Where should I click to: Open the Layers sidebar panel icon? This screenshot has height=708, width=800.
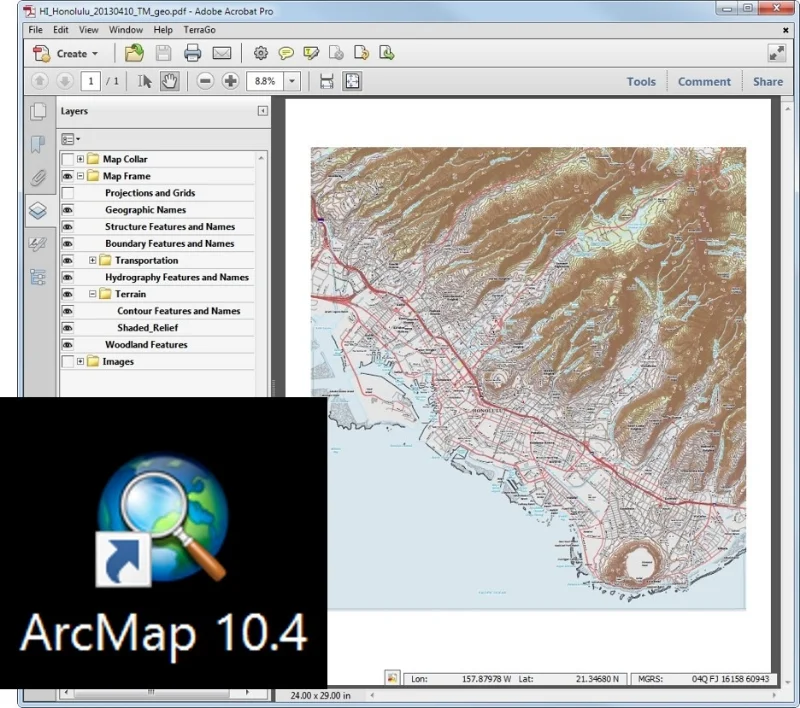(38, 211)
